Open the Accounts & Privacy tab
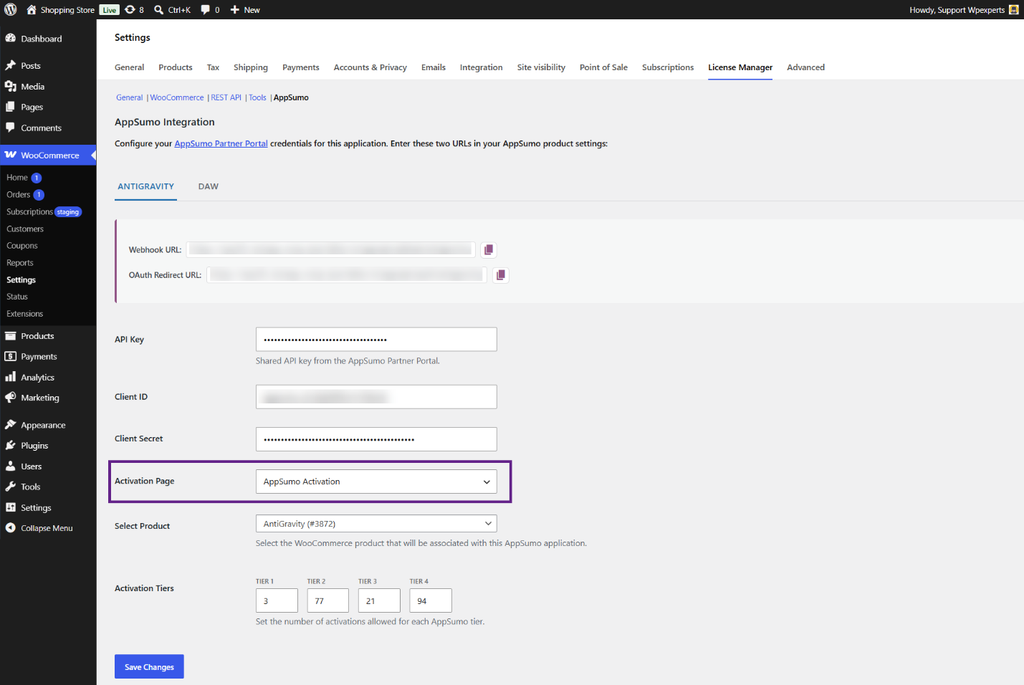 point(370,67)
